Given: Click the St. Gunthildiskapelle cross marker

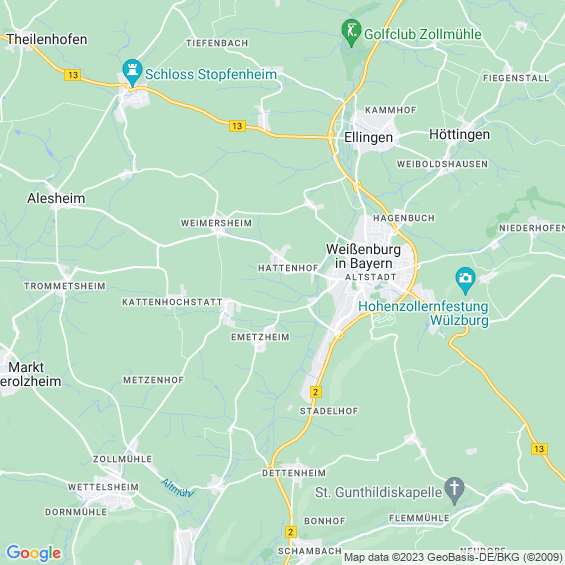Looking at the screenshot, I should click(454, 490).
